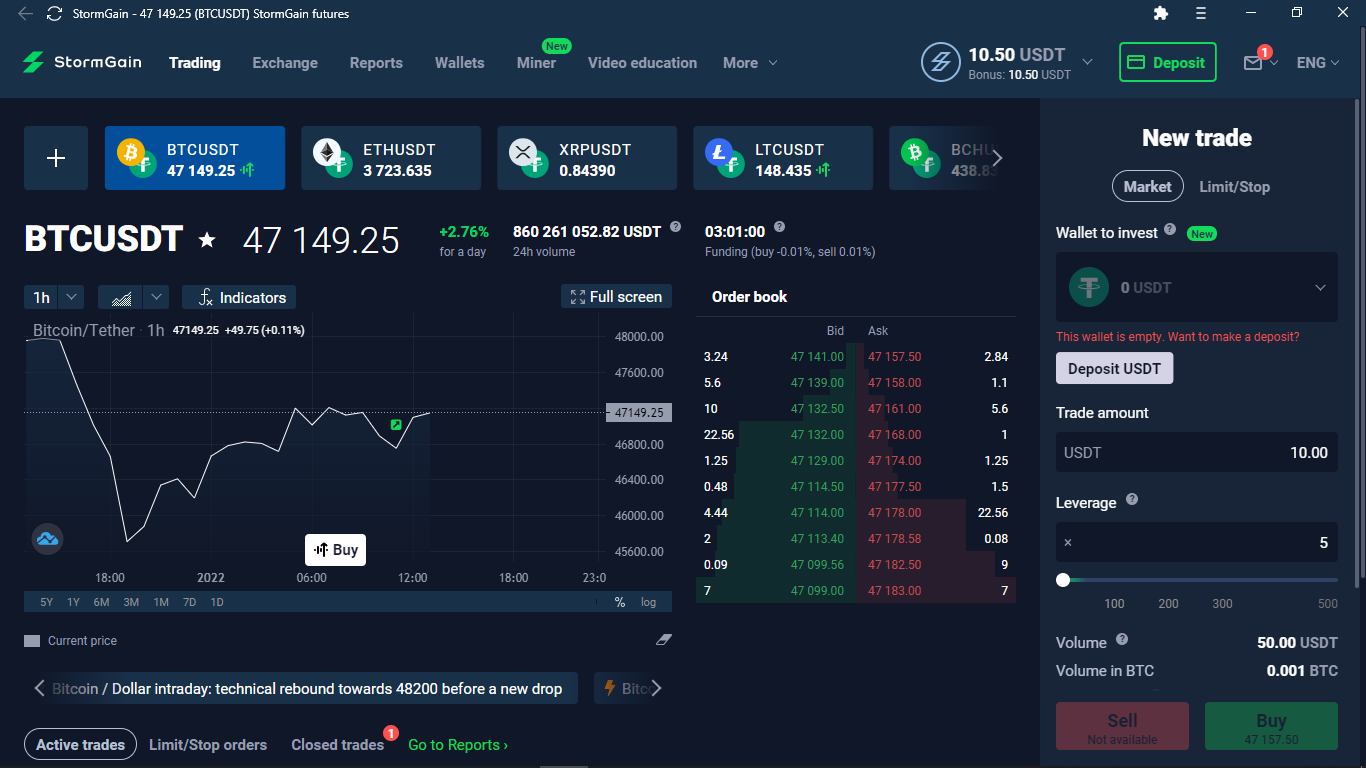Switch to Limit/Stop order type
The width and height of the screenshot is (1366, 768).
coord(1234,186)
